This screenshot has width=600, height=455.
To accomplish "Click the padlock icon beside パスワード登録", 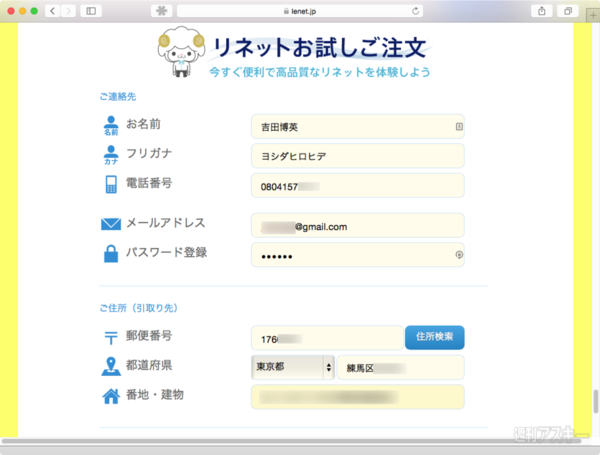I will click(x=111, y=253).
